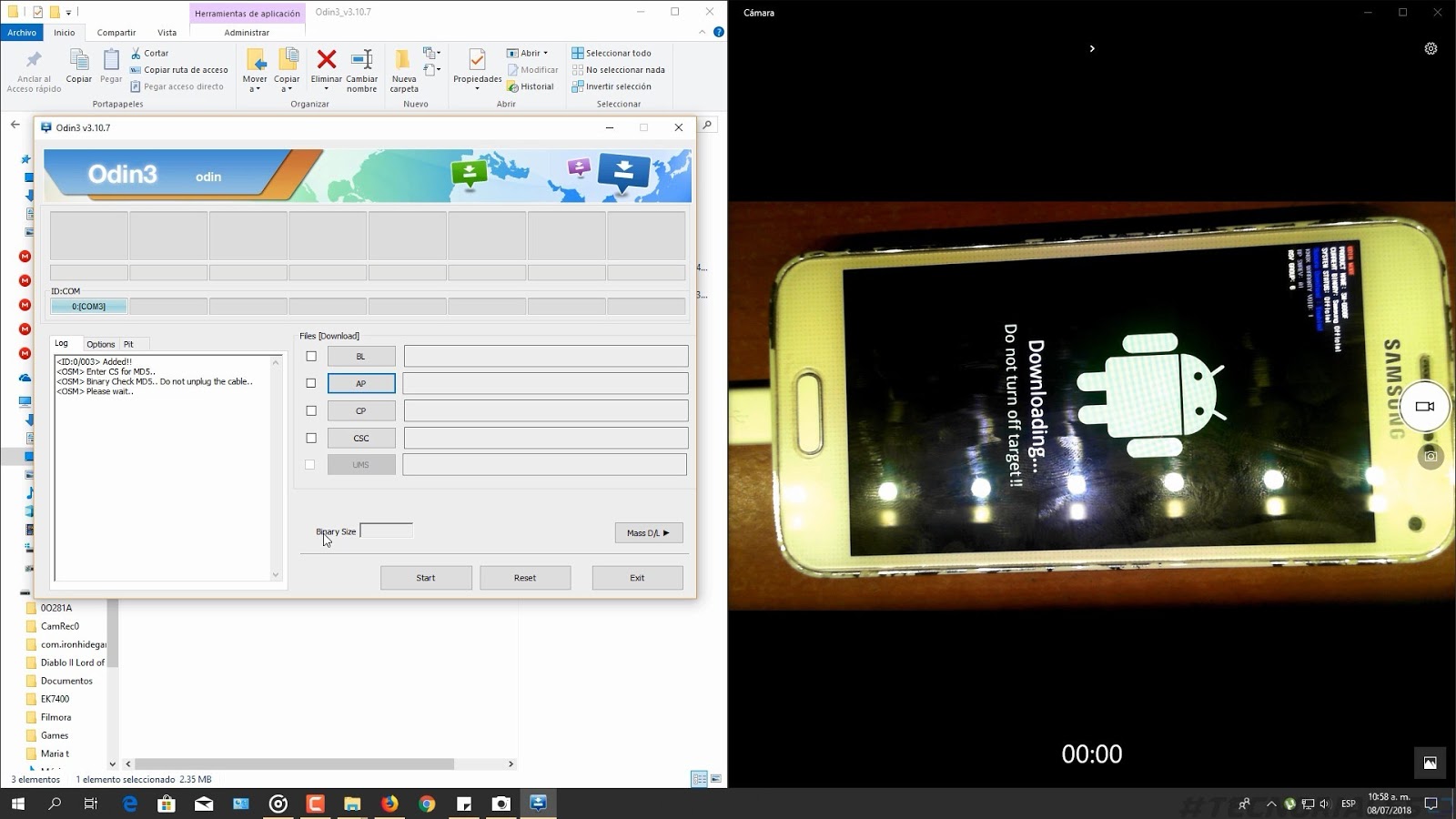Viewport: 1456px width, 819px height.
Task: Show hidden tray icons chevron
Action: [1271, 804]
